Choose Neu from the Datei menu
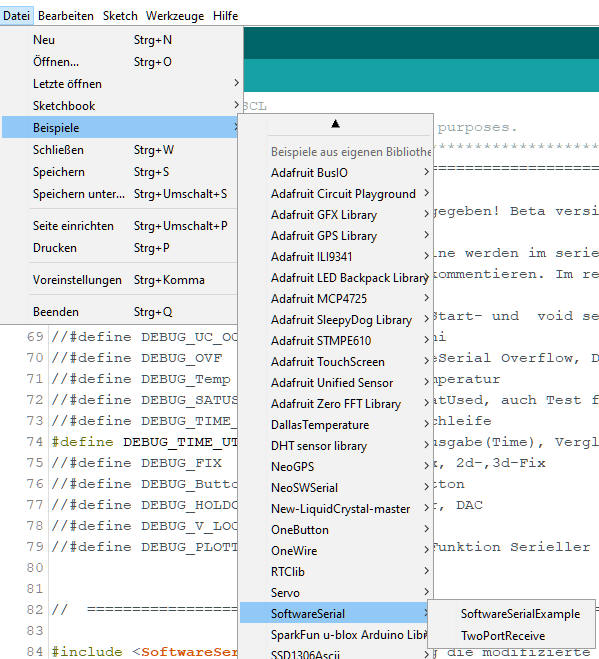The image size is (599, 659). (121, 40)
